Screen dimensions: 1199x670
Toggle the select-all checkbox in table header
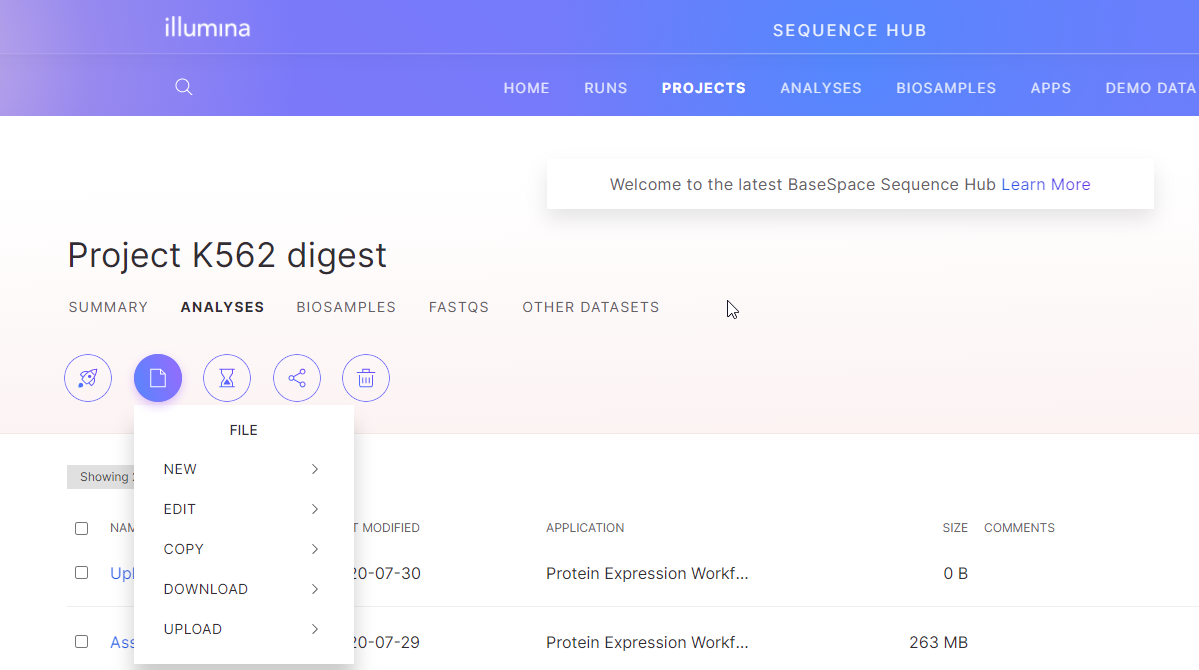coord(82,528)
